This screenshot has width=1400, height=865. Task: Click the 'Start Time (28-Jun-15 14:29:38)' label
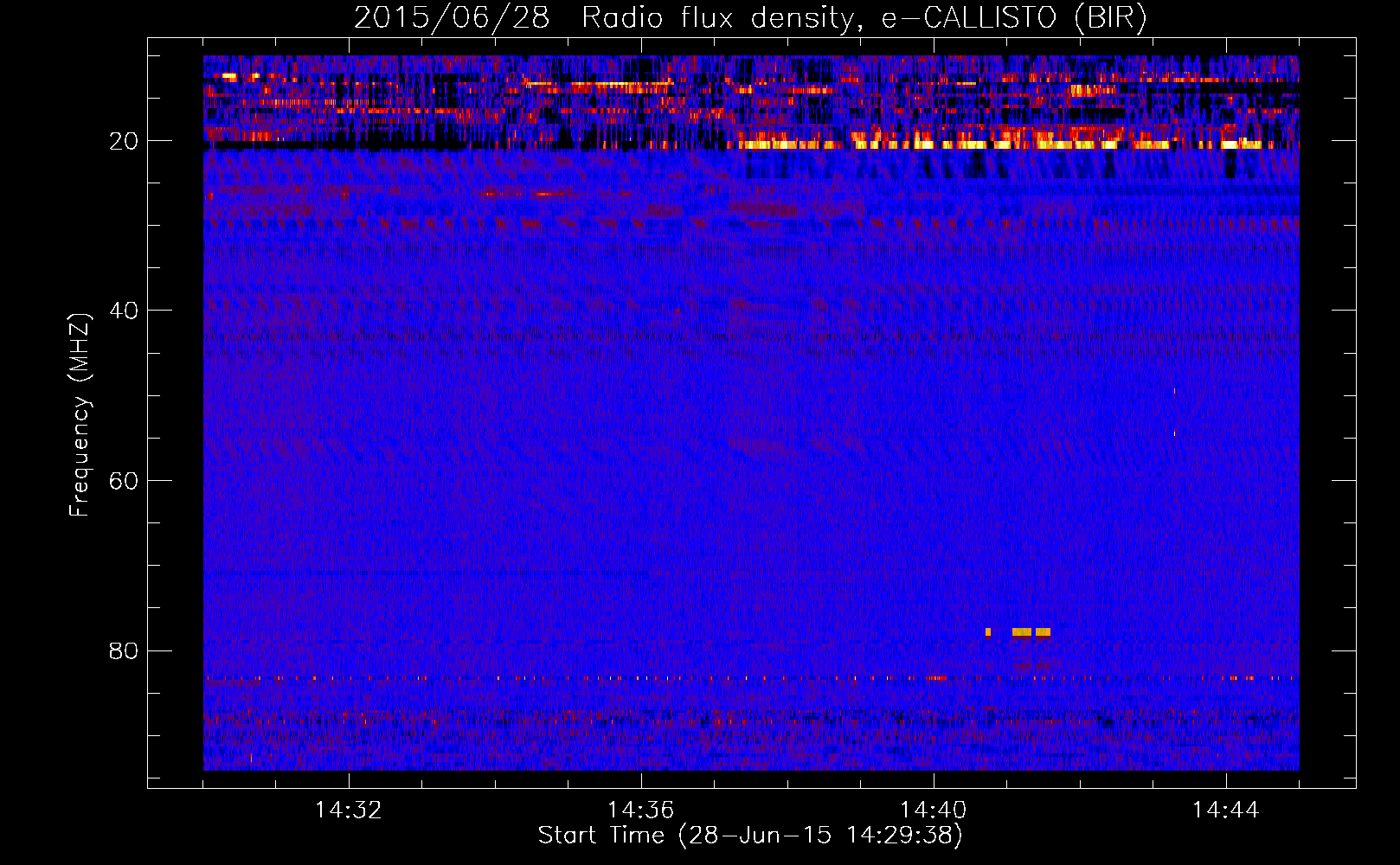coord(750,836)
